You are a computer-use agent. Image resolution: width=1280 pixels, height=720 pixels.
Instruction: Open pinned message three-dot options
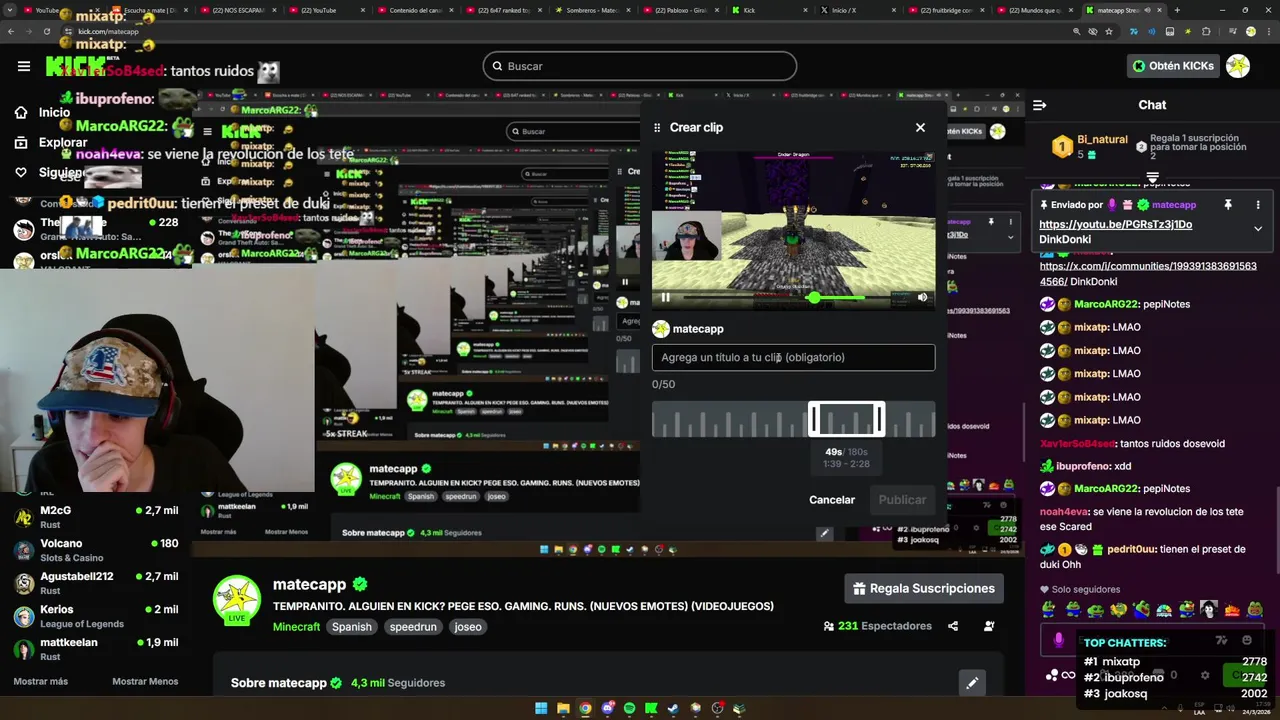1258,204
